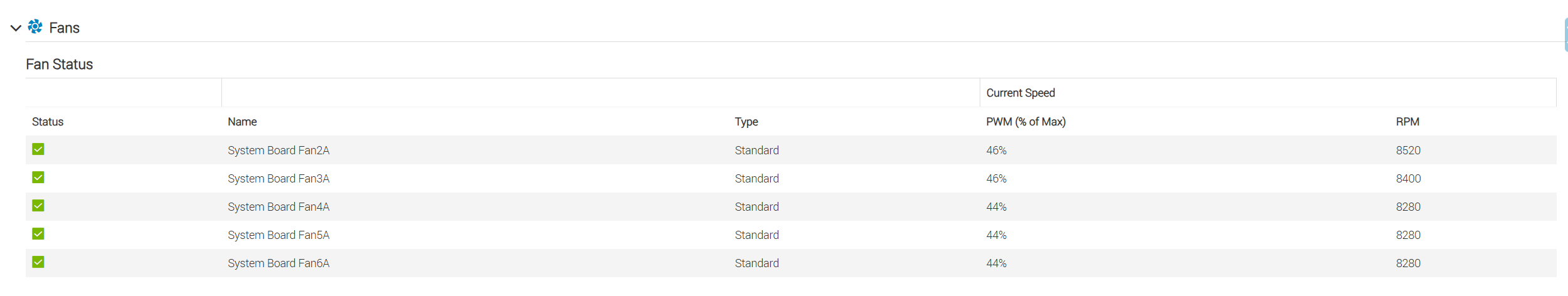
Task: Select System Board Fan2A row name
Action: click(278, 151)
